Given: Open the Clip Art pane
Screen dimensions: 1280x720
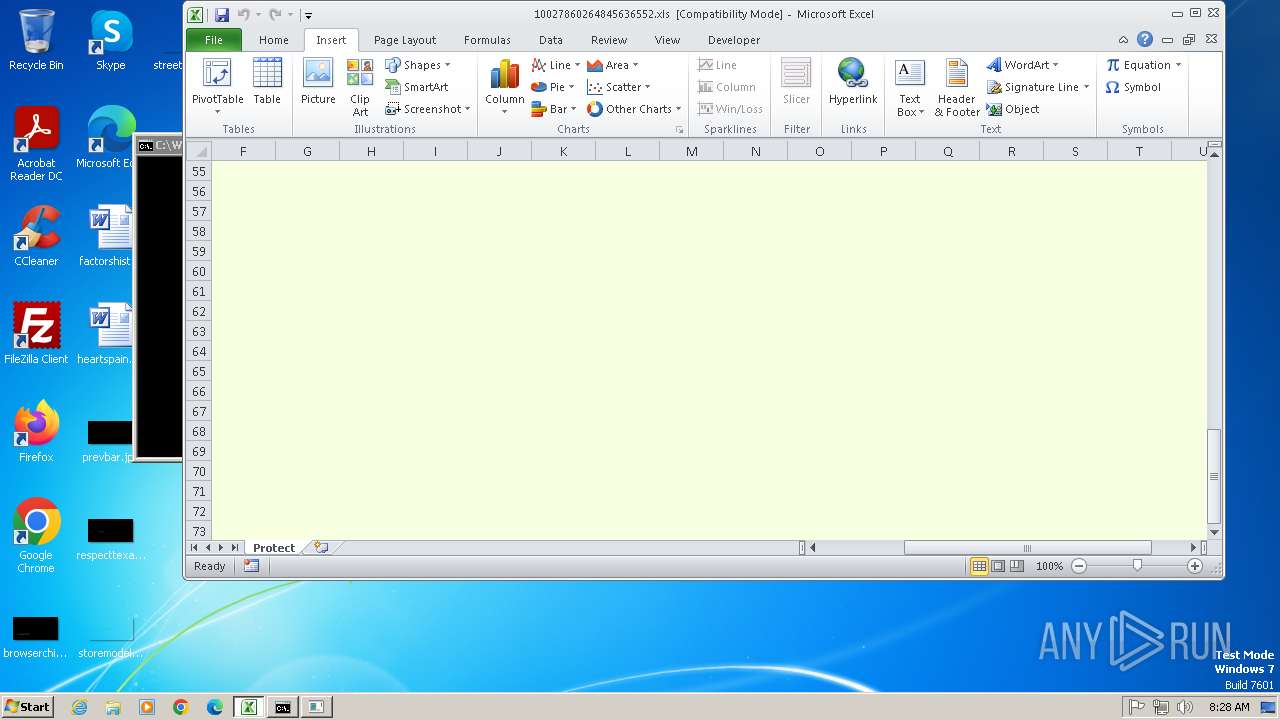Looking at the screenshot, I should pos(360,87).
